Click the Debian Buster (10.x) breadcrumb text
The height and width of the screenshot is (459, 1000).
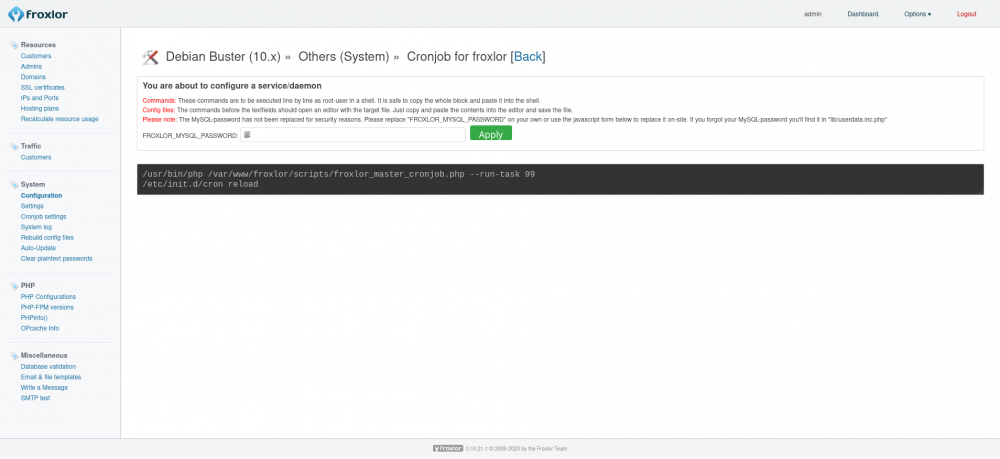[x=223, y=57]
